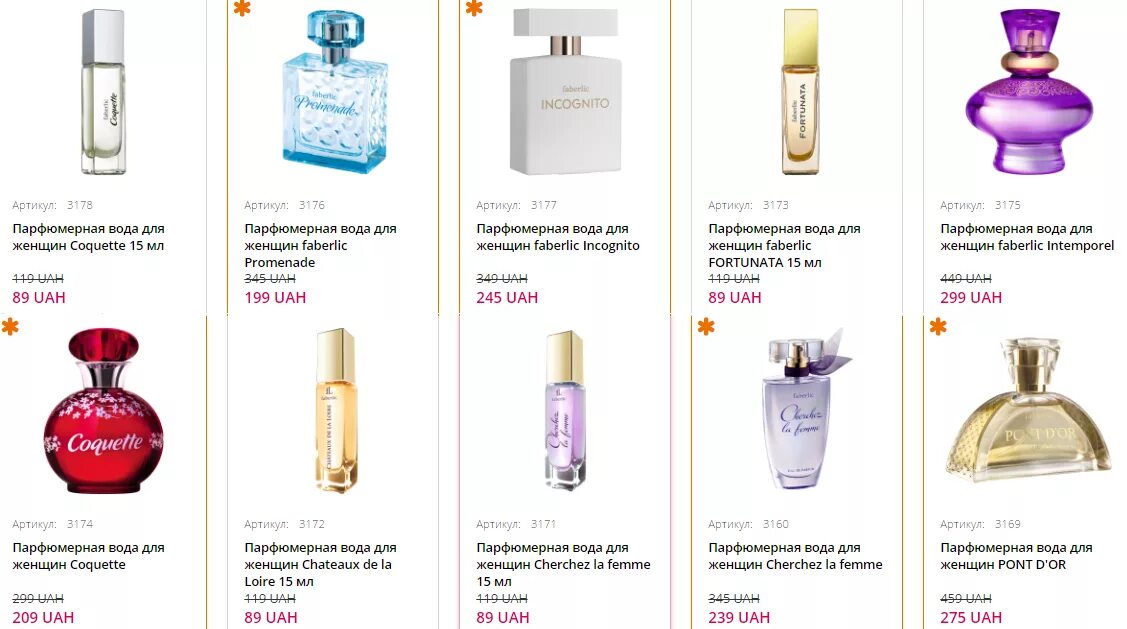View the Chateaux de la Loire bottle image
This screenshot has width=1127, height=629.
(x=336, y=411)
